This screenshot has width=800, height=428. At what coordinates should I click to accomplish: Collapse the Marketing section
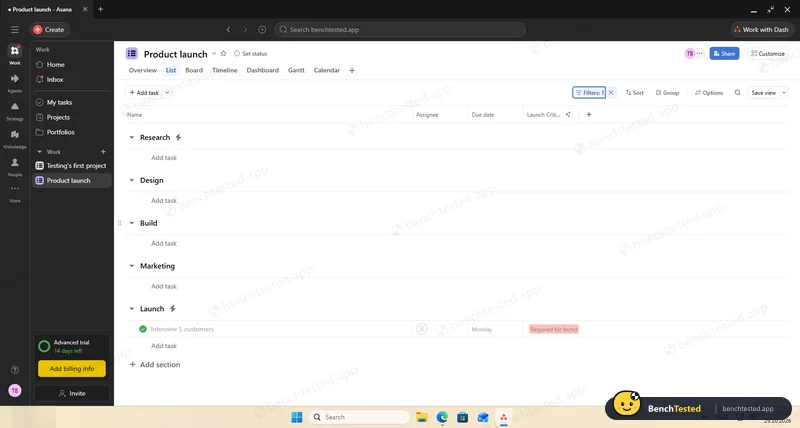tap(132, 266)
